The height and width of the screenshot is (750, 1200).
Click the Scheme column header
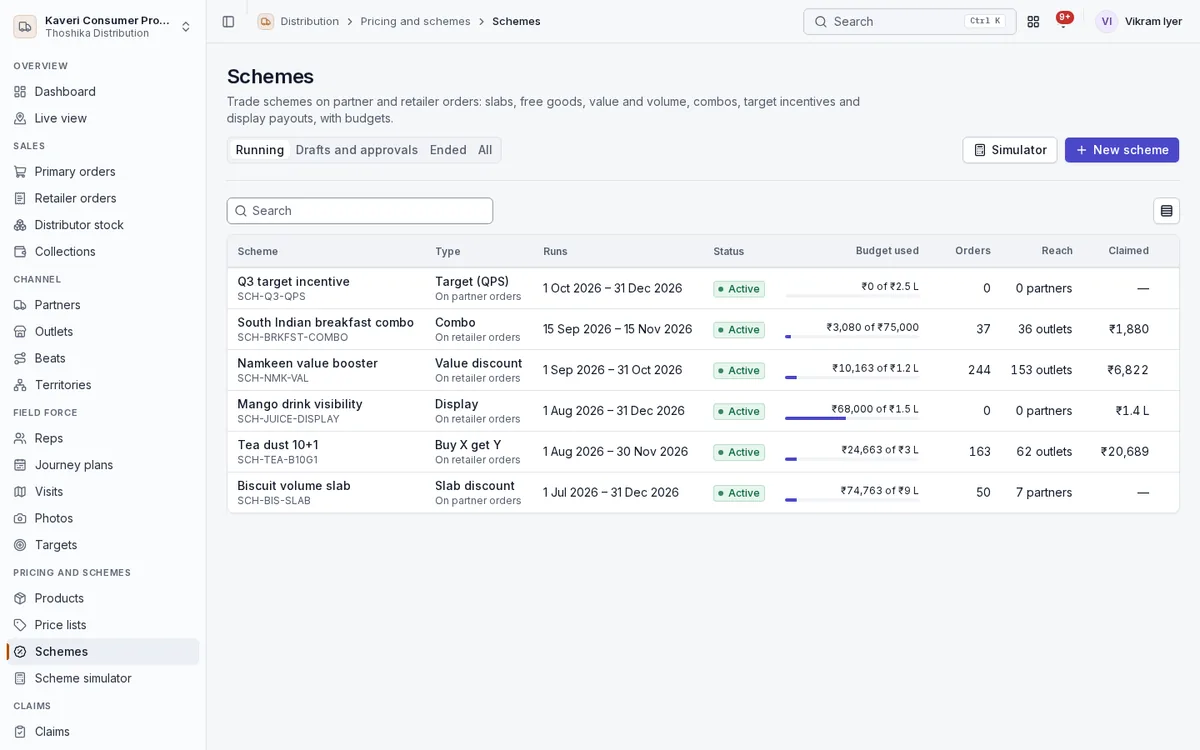[x=258, y=251]
